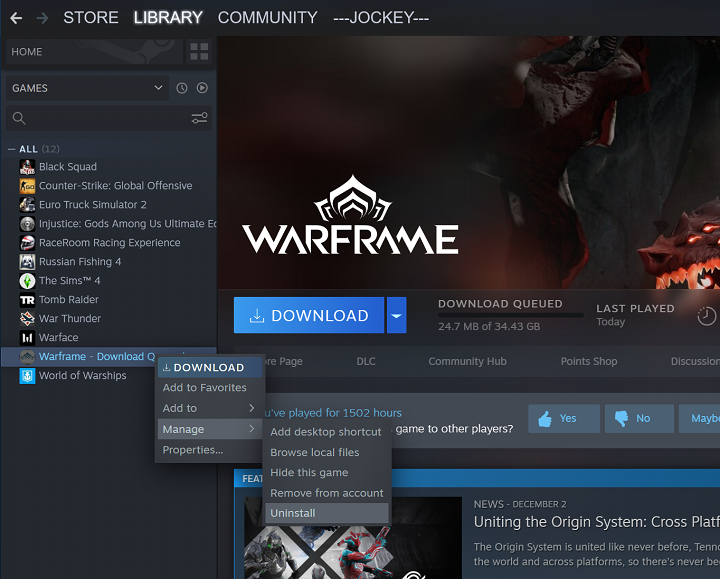Select 'World of Warships' entry
The image size is (720, 579).
point(83,376)
